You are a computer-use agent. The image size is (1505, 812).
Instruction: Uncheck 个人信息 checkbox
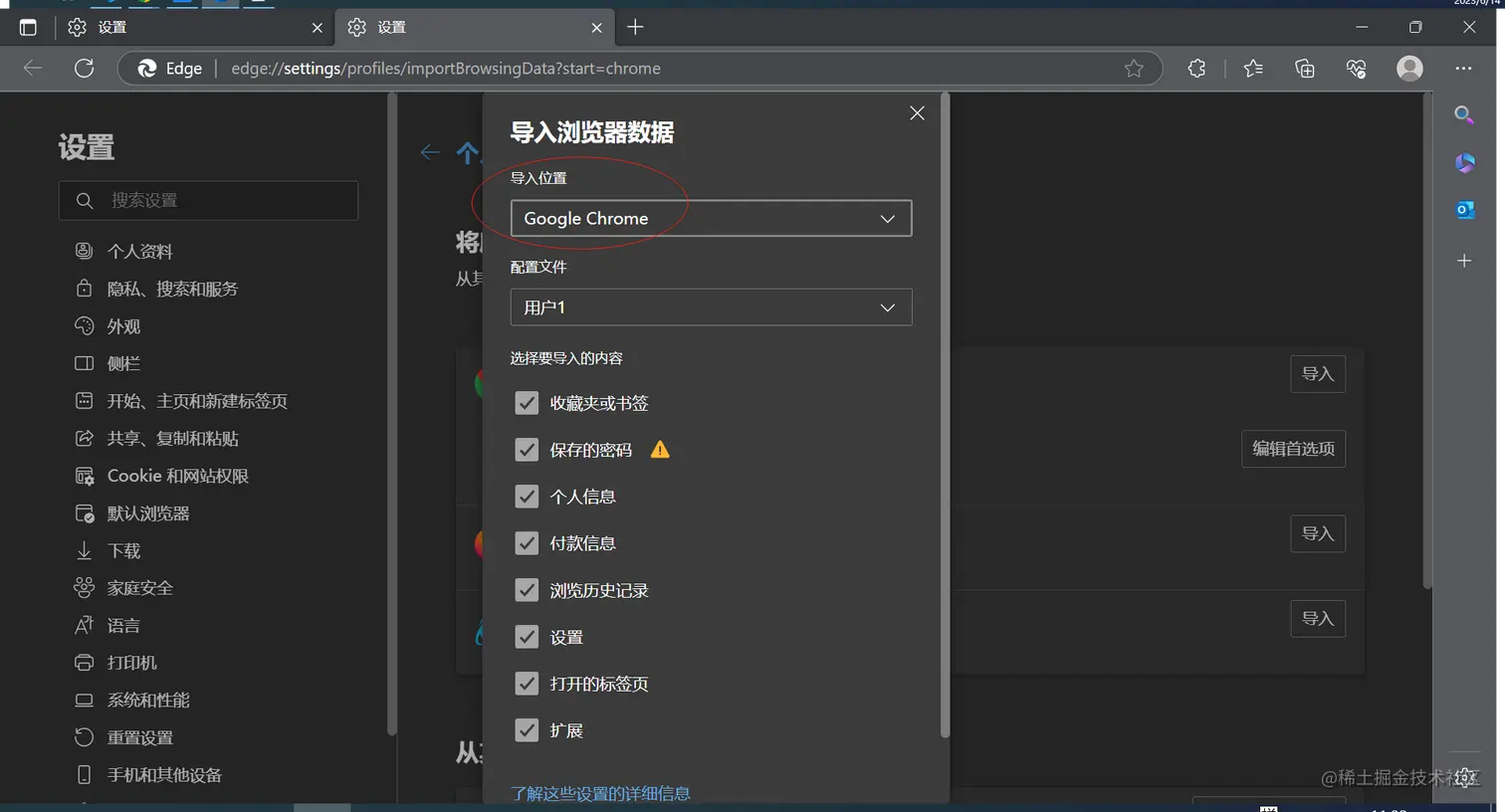point(527,497)
